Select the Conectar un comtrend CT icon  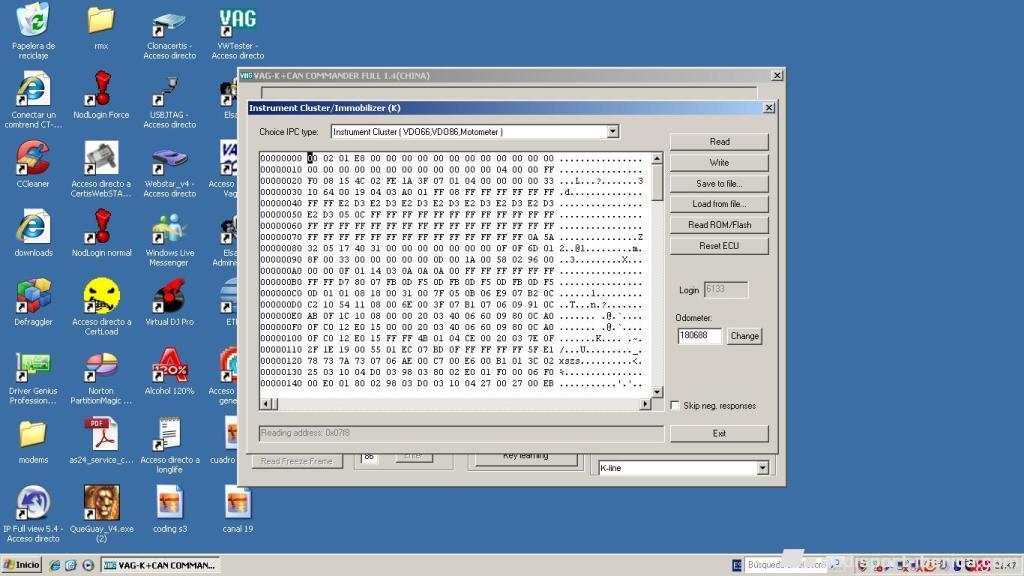point(33,89)
